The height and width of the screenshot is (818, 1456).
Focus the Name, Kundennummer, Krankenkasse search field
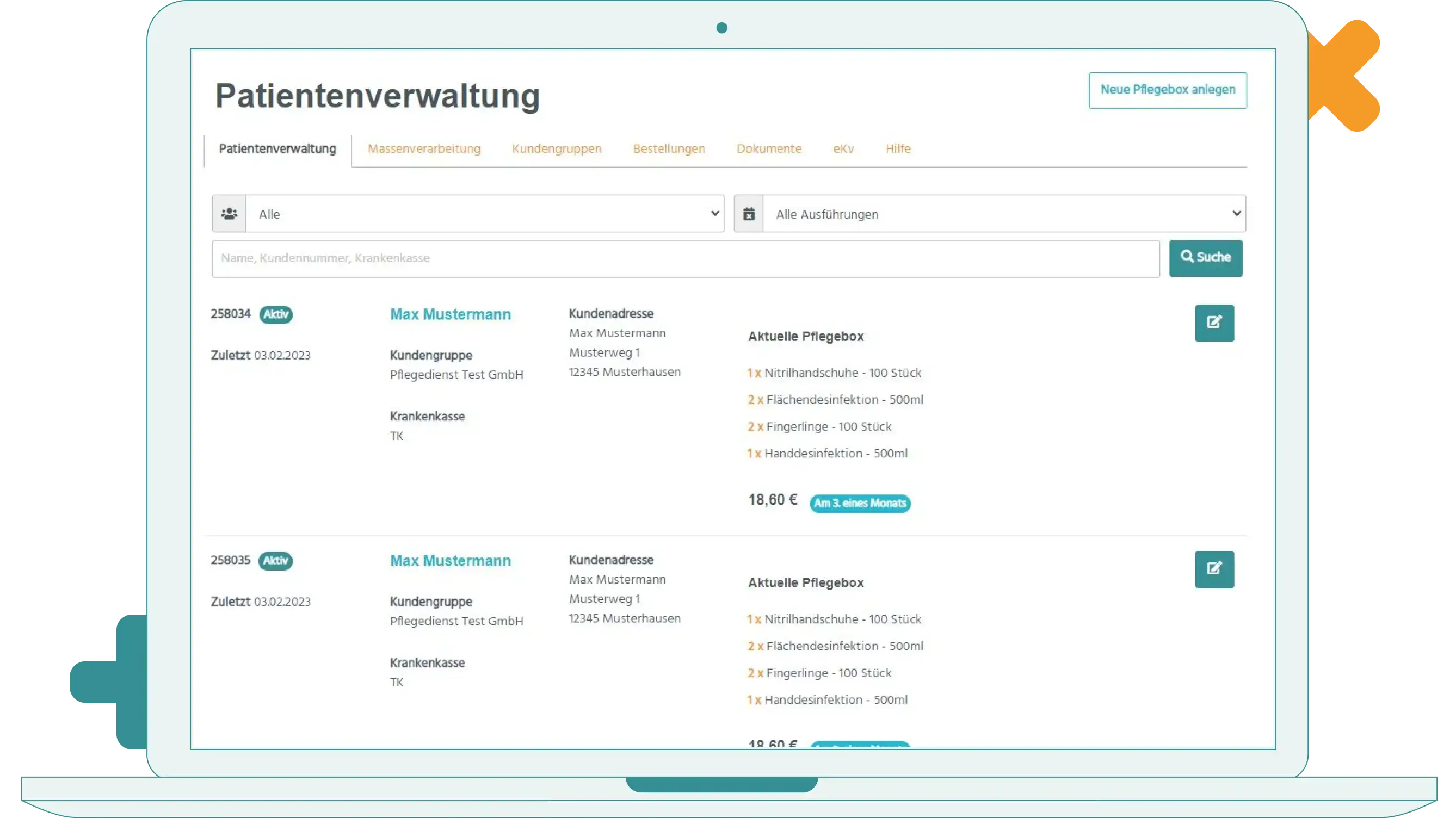tap(686, 258)
